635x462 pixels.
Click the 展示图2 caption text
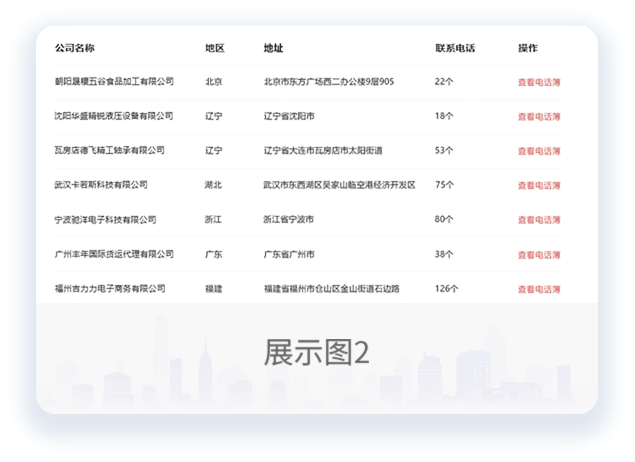pyautogui.click(x=317, y=352)
